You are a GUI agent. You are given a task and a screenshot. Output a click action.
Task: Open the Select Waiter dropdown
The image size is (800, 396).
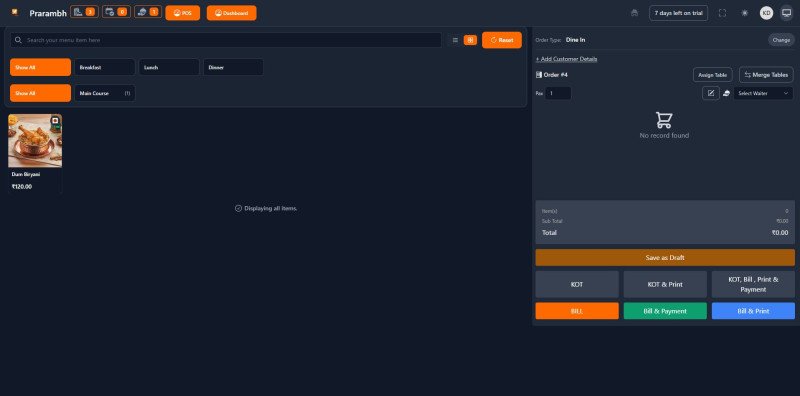(763, 93)
